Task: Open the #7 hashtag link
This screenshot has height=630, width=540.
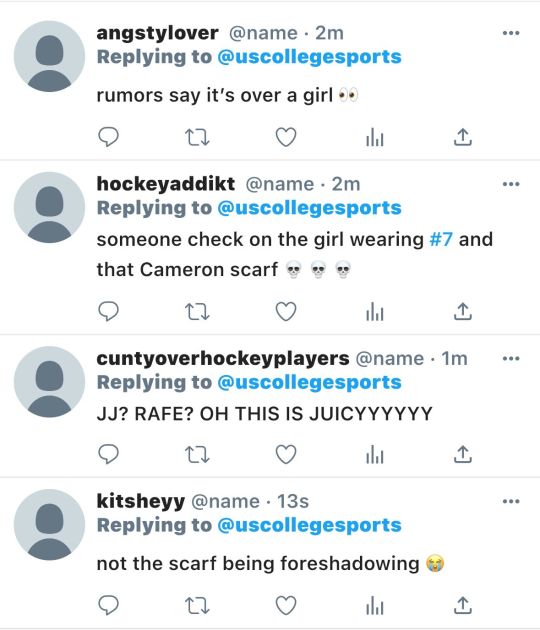Action: [441, 239]
